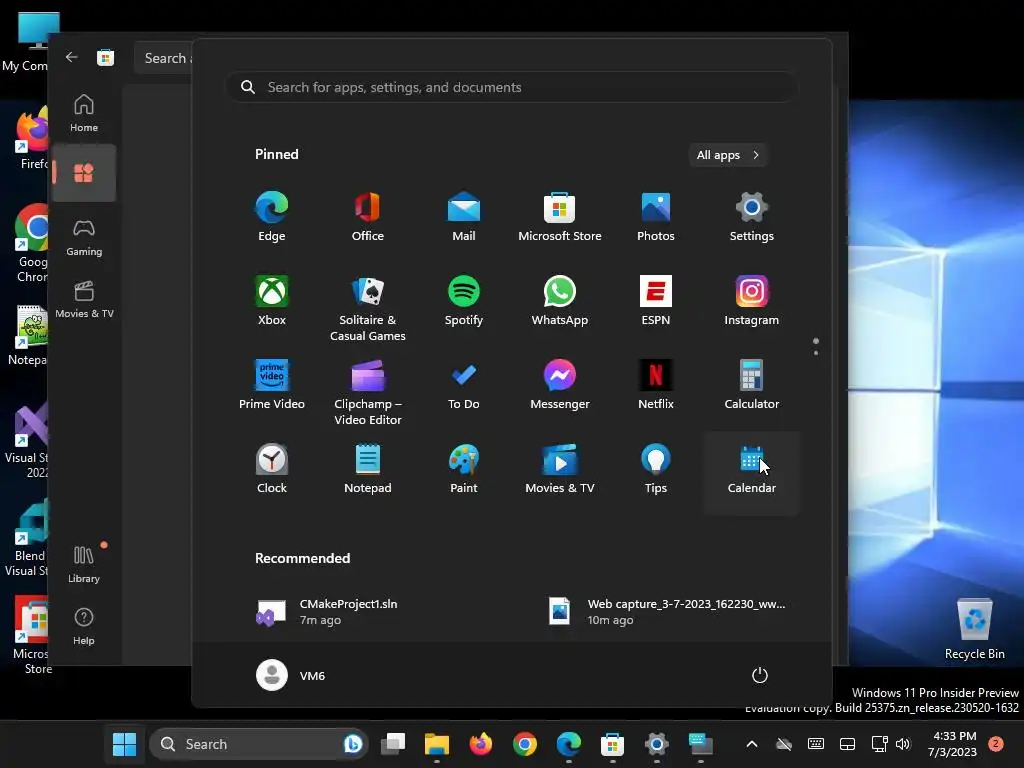This screenshot has width=1024, height=768.
Task: Open the ESPN app
Action: 656,301
